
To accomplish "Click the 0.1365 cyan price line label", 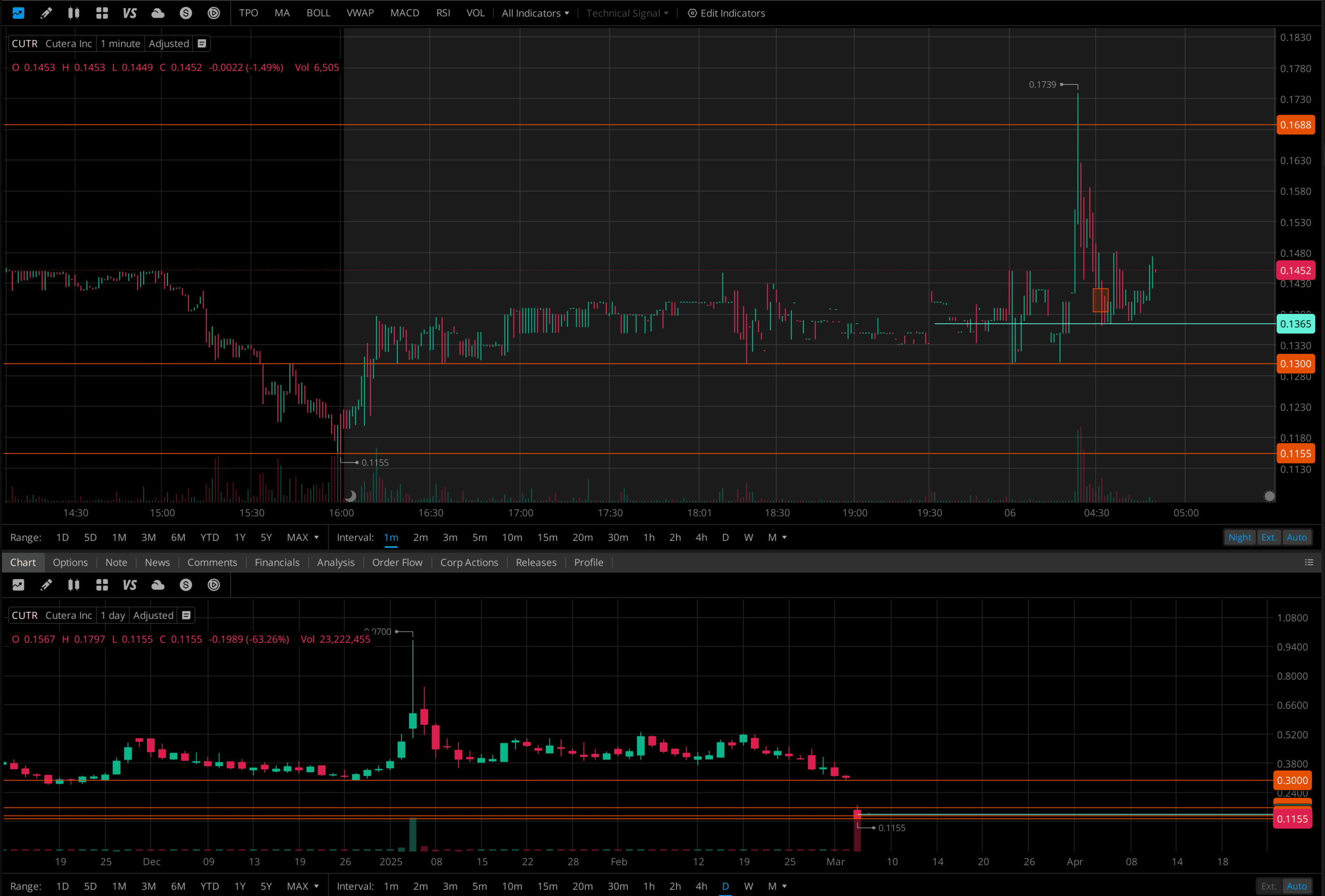I will [x=1295, y=324].
